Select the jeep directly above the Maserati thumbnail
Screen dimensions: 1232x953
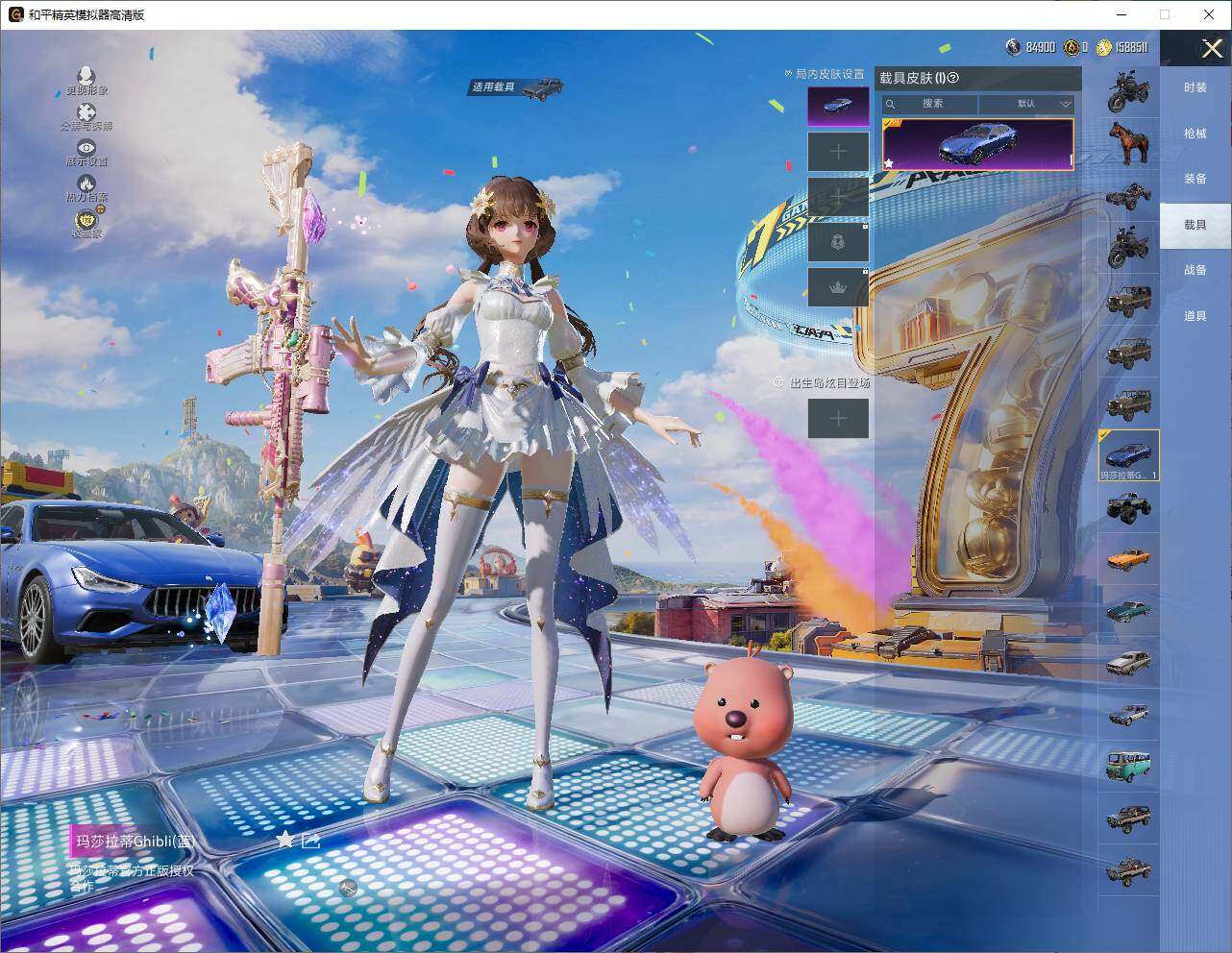1129,403
